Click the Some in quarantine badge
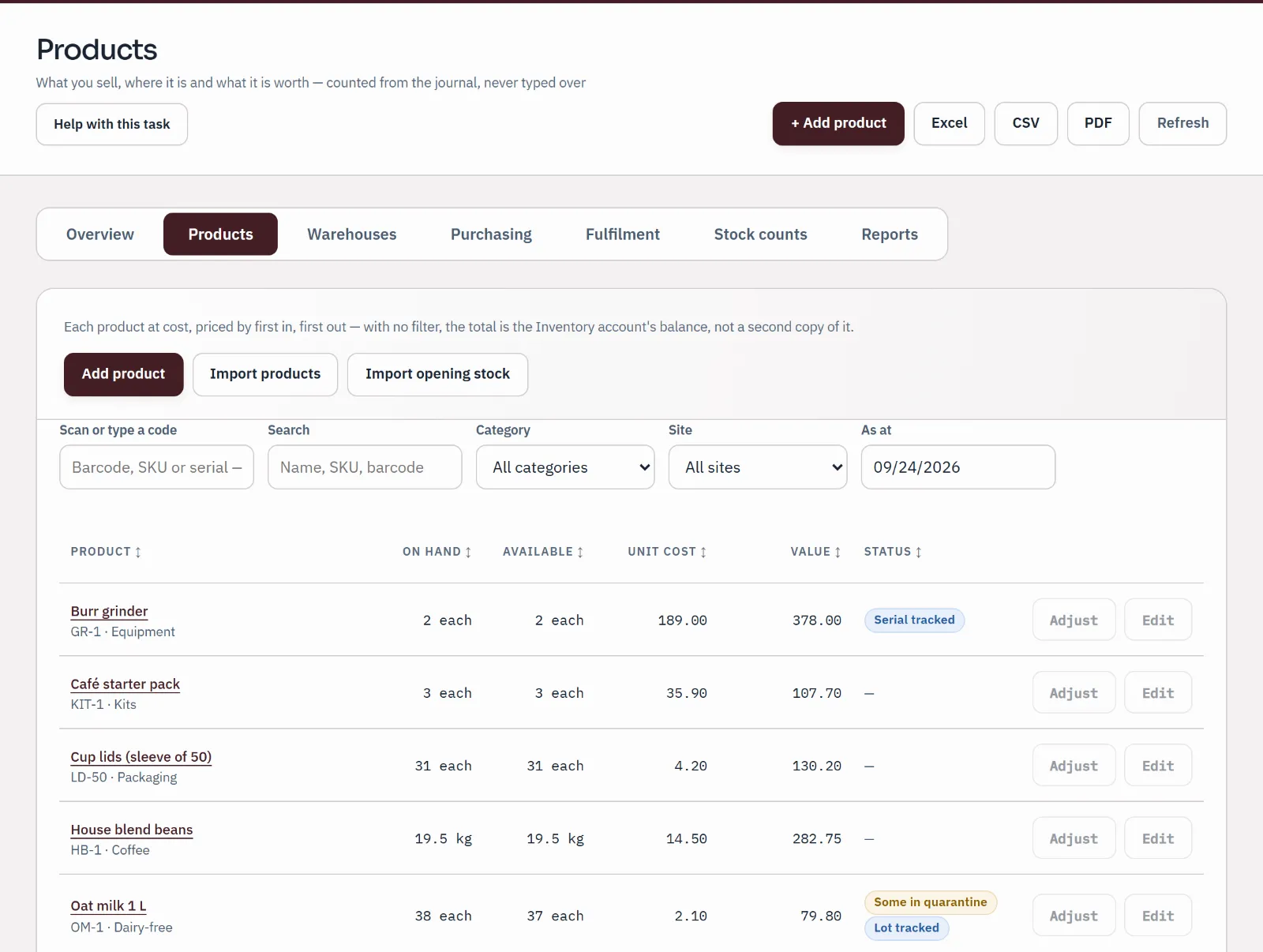 (x=931, y=902)
